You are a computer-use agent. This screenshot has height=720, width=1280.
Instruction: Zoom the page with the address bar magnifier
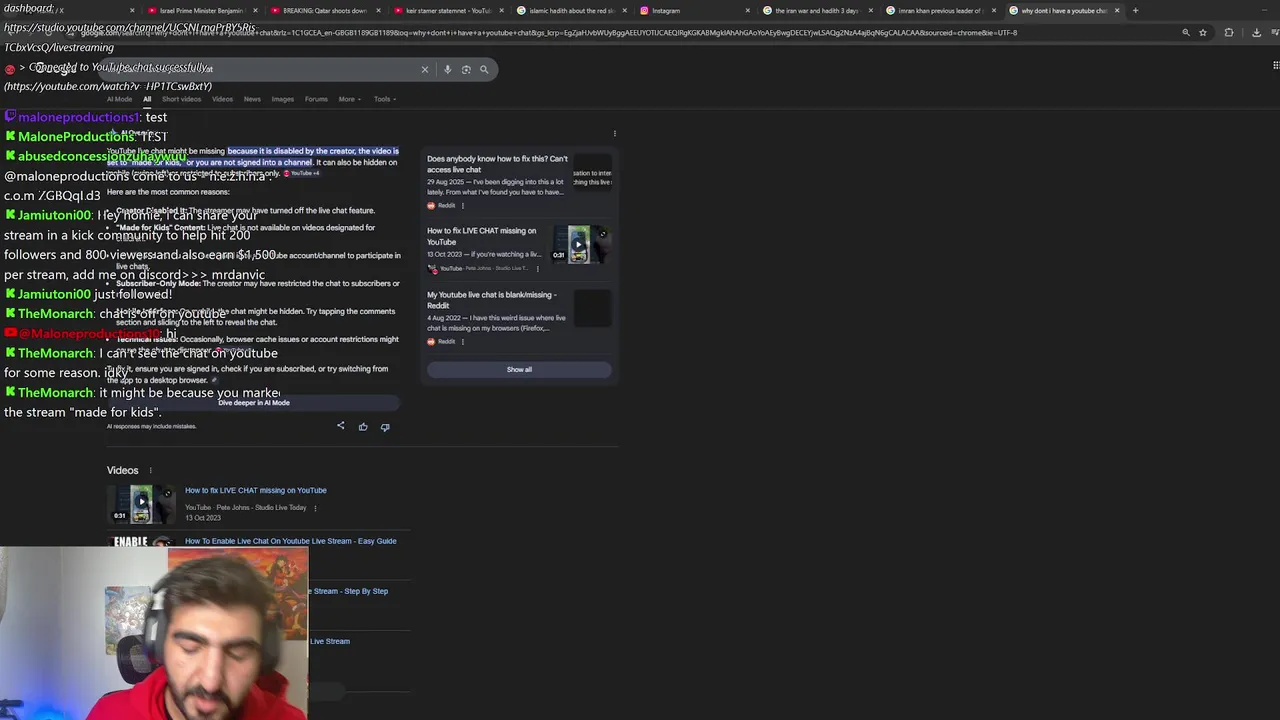point(1186,32)
